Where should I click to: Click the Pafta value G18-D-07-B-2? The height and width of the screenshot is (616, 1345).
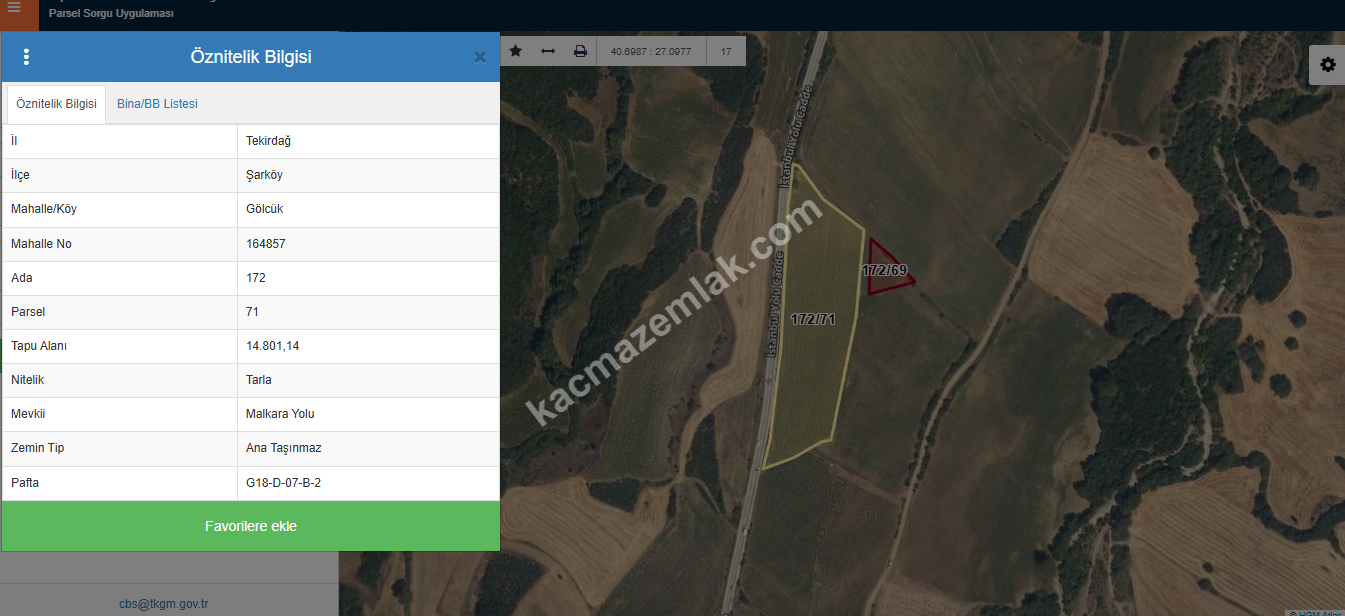point(283,483)
